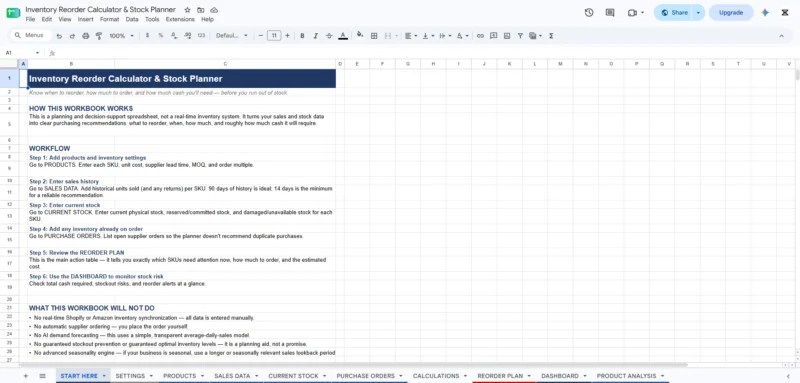This screenshot has width=800, height=383.
Task: Open the zoom level dropdown
Action: click(121, 36)
